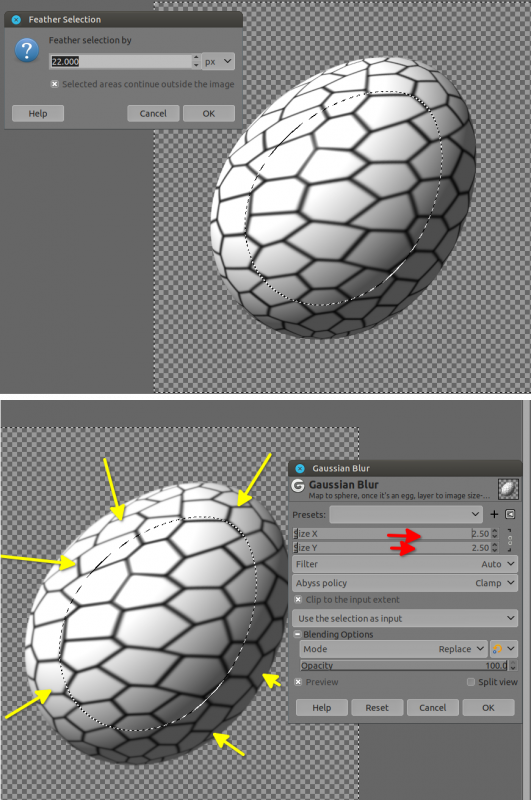Click OK in Feather Selection dialog
Image resolution: width=531 pixels, height=800 pixels.
click(209, 113)
